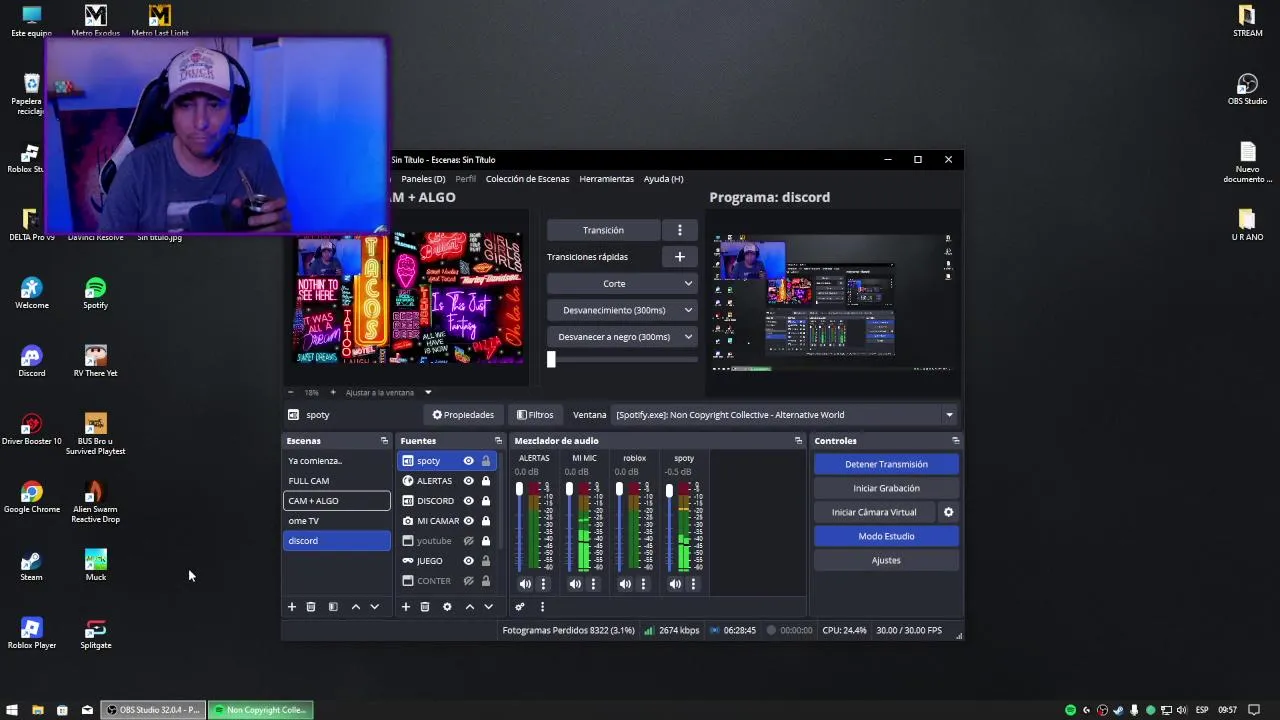Open Ajustes settings button

point(886,560)
